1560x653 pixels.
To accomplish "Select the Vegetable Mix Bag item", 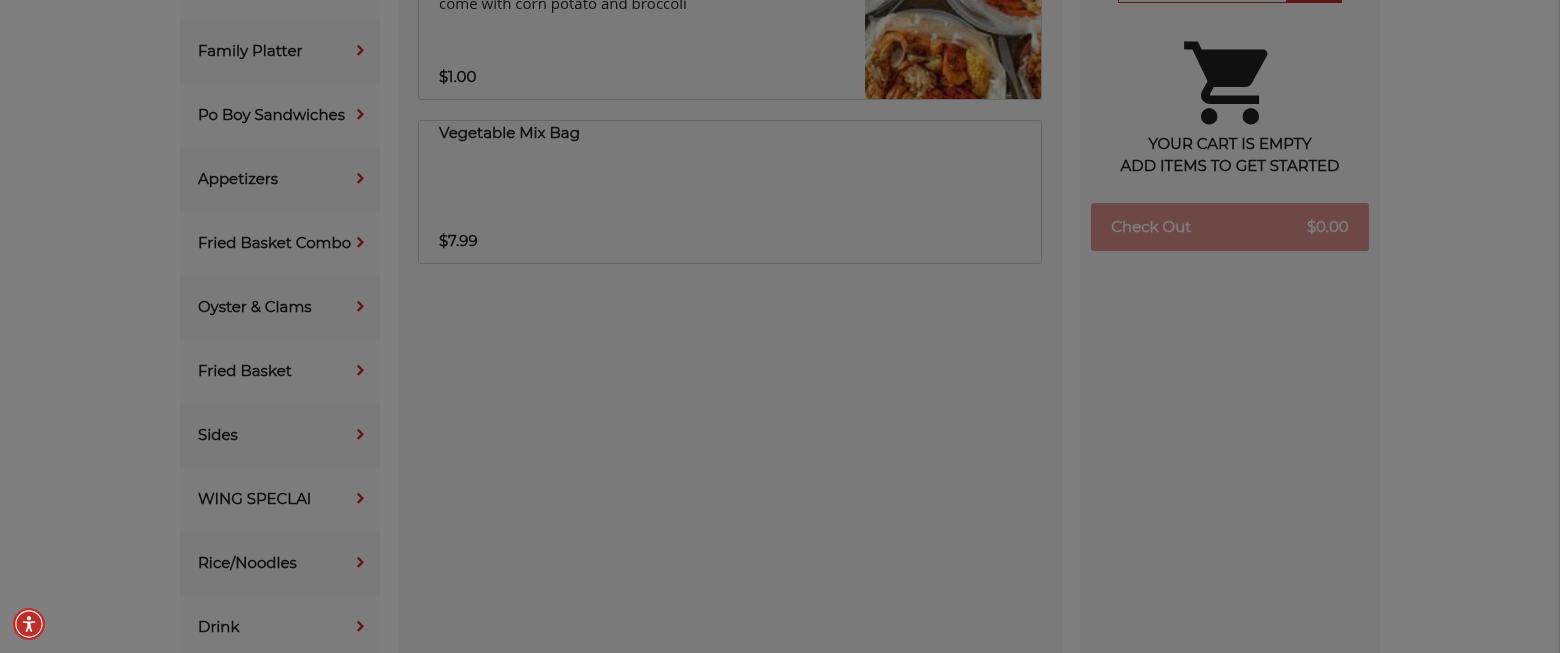I will pos(730,192).
